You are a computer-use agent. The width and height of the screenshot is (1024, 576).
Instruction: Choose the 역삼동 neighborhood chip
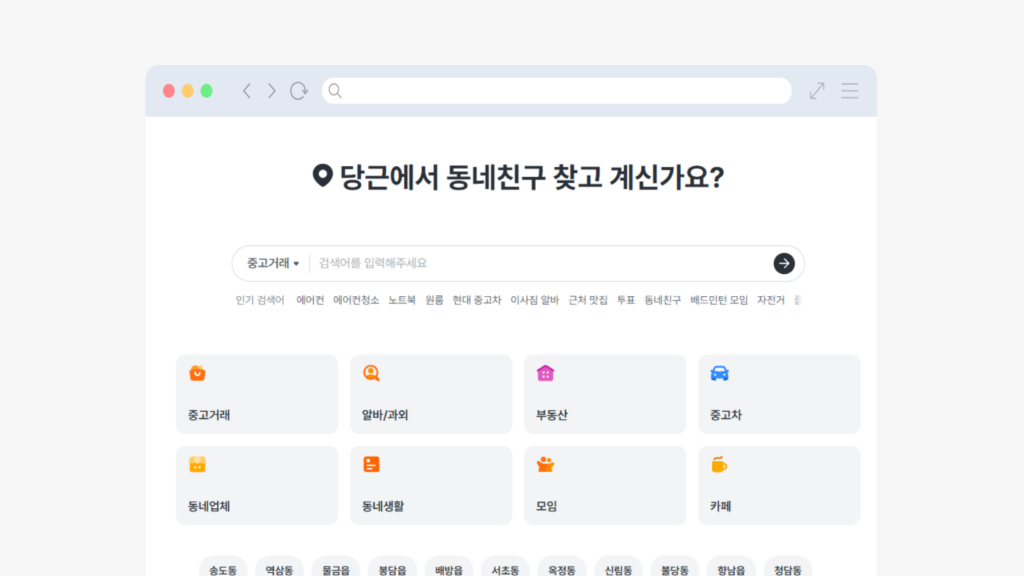coord(280,568)
